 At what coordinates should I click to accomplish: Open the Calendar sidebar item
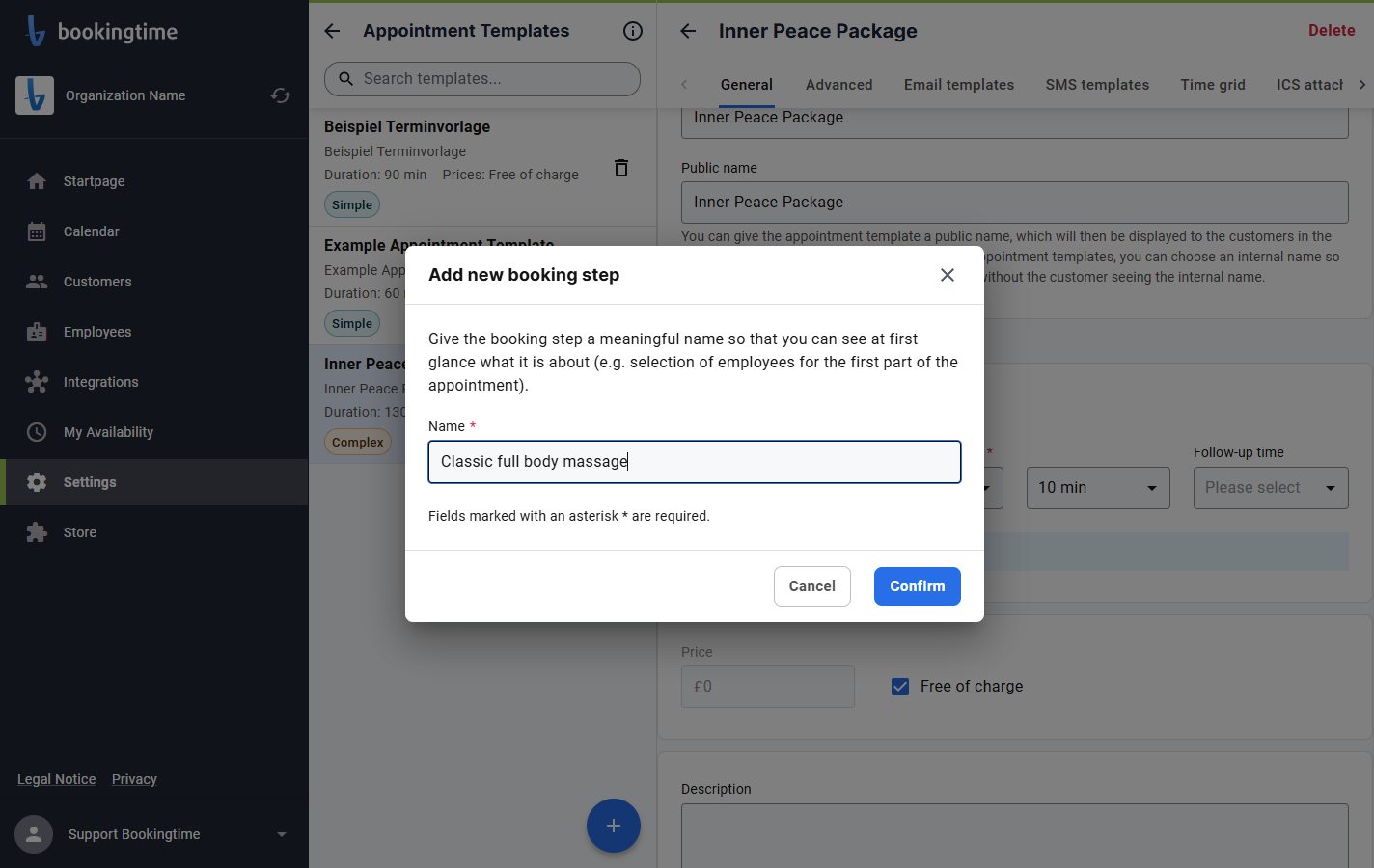coord(154,231)
